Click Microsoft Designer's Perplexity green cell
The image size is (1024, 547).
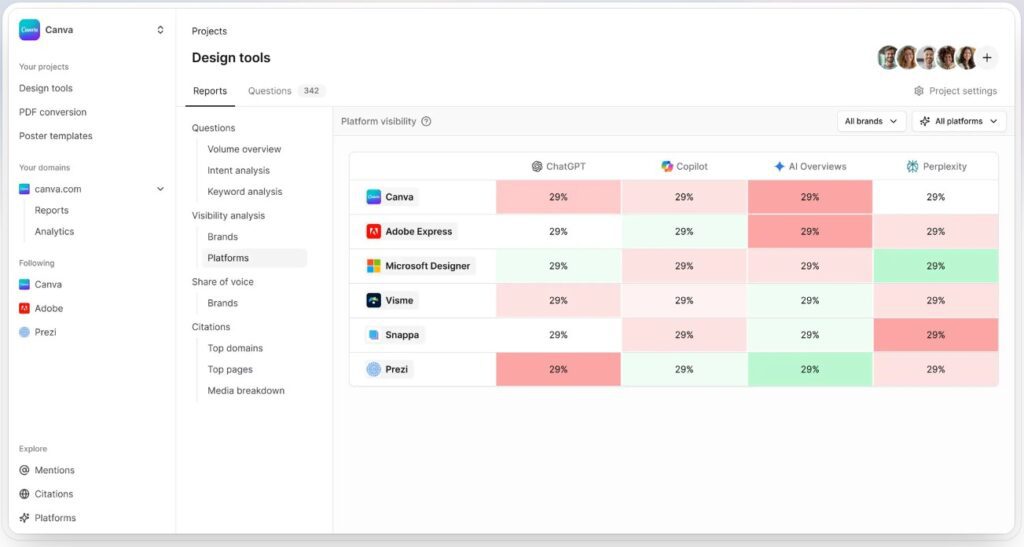tap(935, 266)
